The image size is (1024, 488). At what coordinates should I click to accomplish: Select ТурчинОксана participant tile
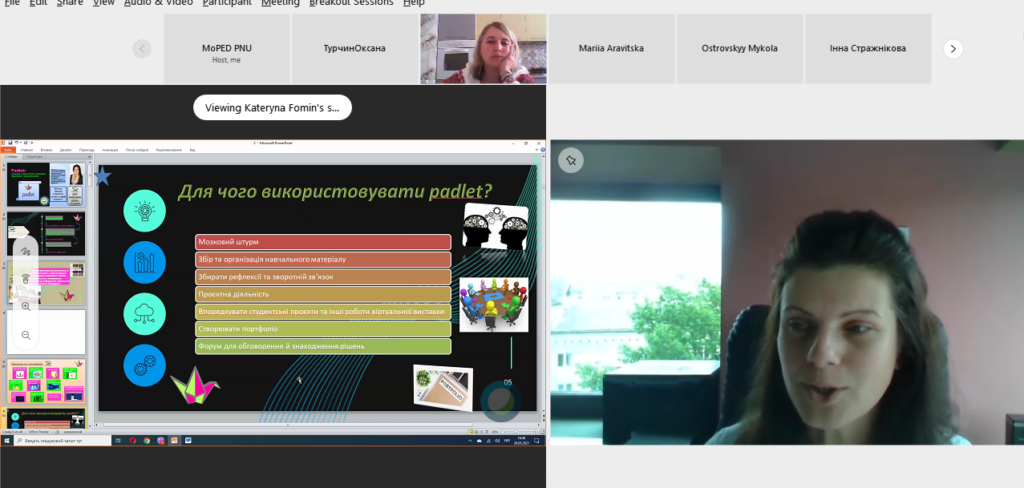point(355,48)
